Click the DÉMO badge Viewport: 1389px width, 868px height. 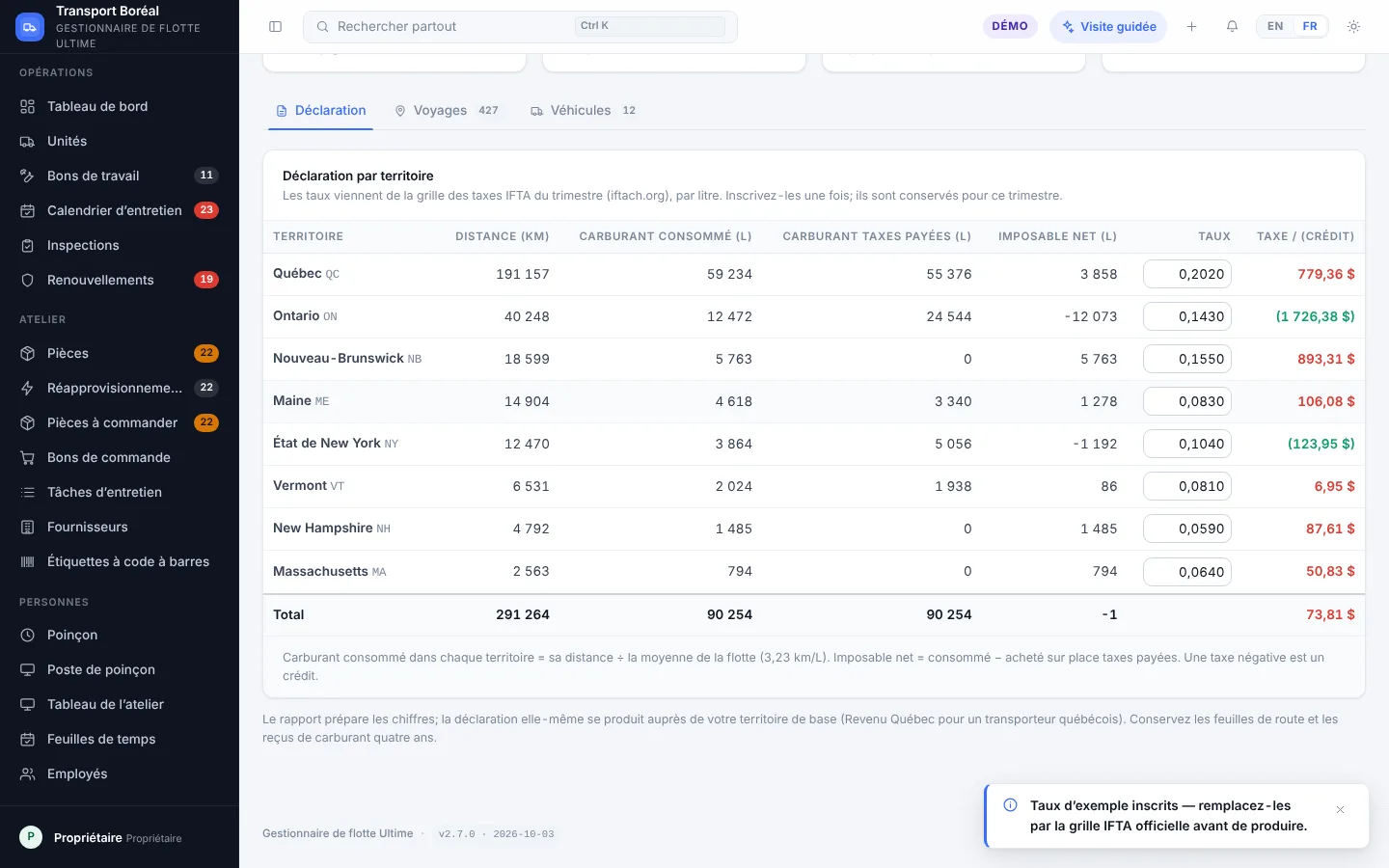click(x=1010, y=26)
